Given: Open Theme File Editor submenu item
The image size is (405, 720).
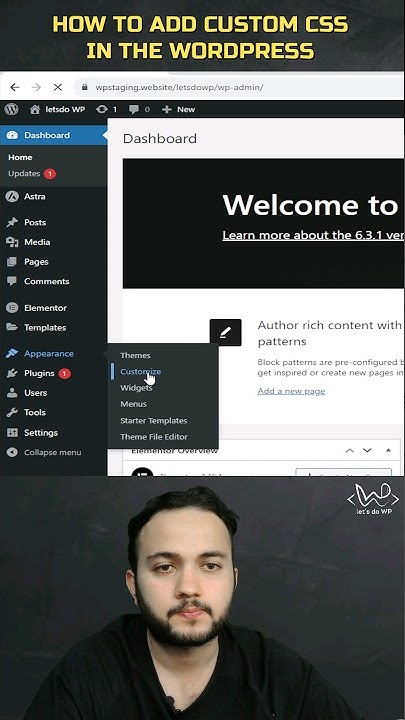Looking at the screenshot, I should click(154, 437).
